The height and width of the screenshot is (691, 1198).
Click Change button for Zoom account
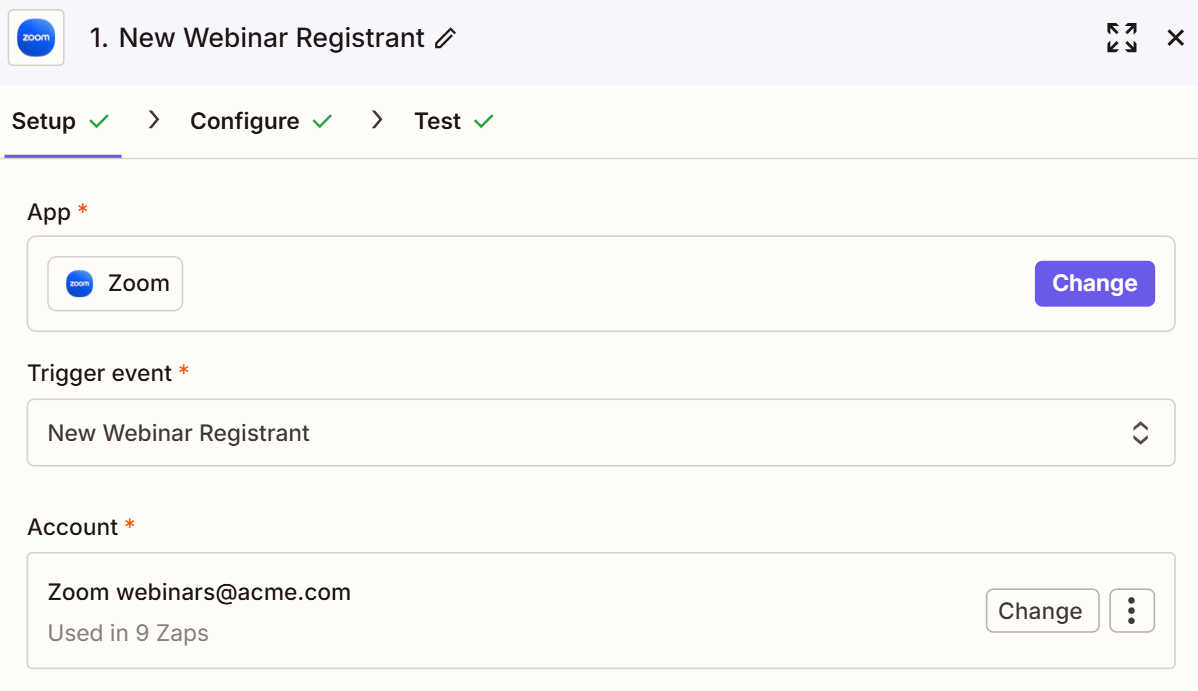(x=1041, y=611)
